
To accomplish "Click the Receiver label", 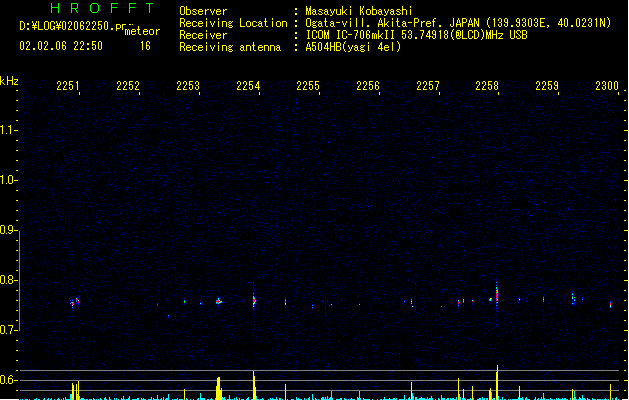I will (203, 35).
